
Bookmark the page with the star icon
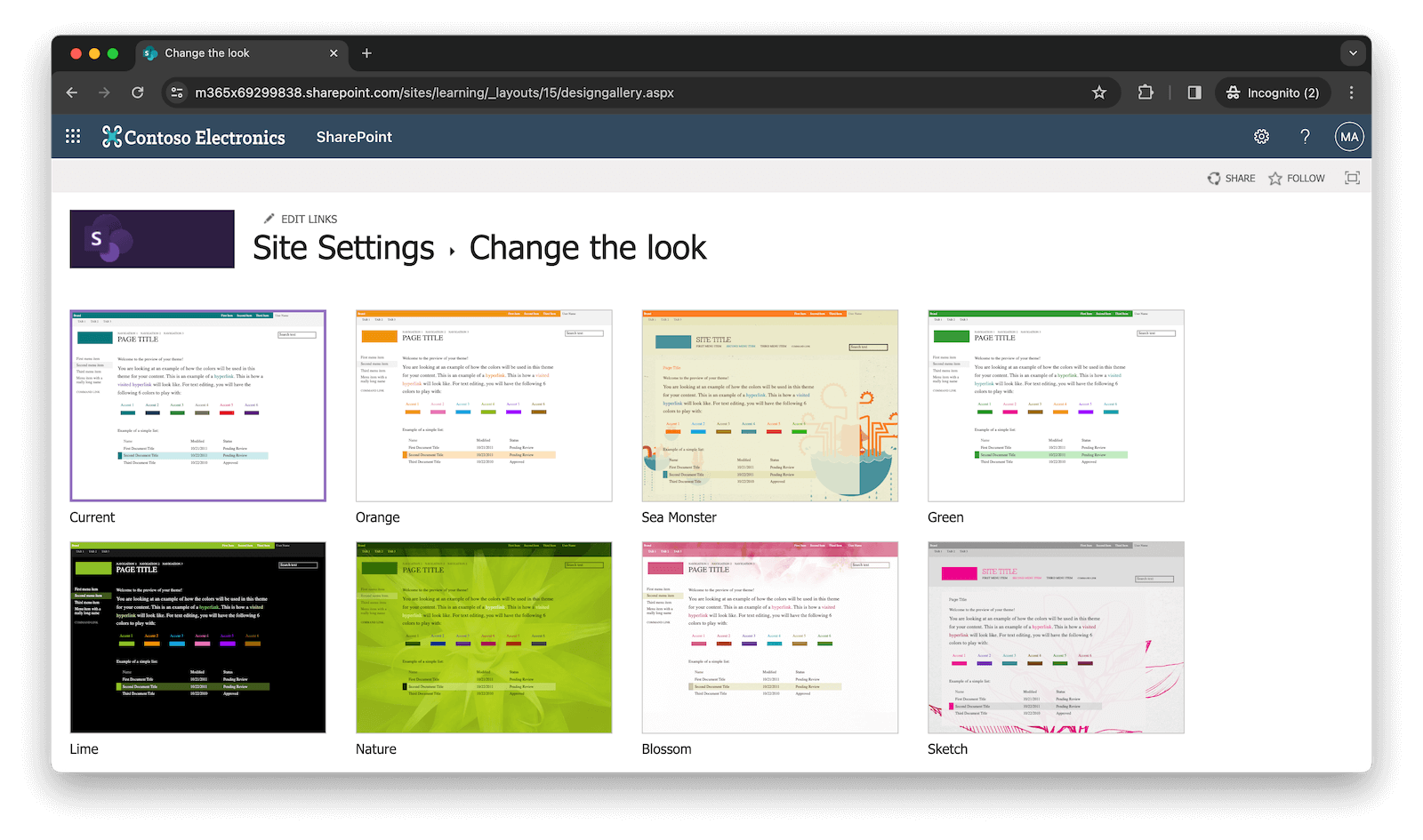click(1099, 92)
